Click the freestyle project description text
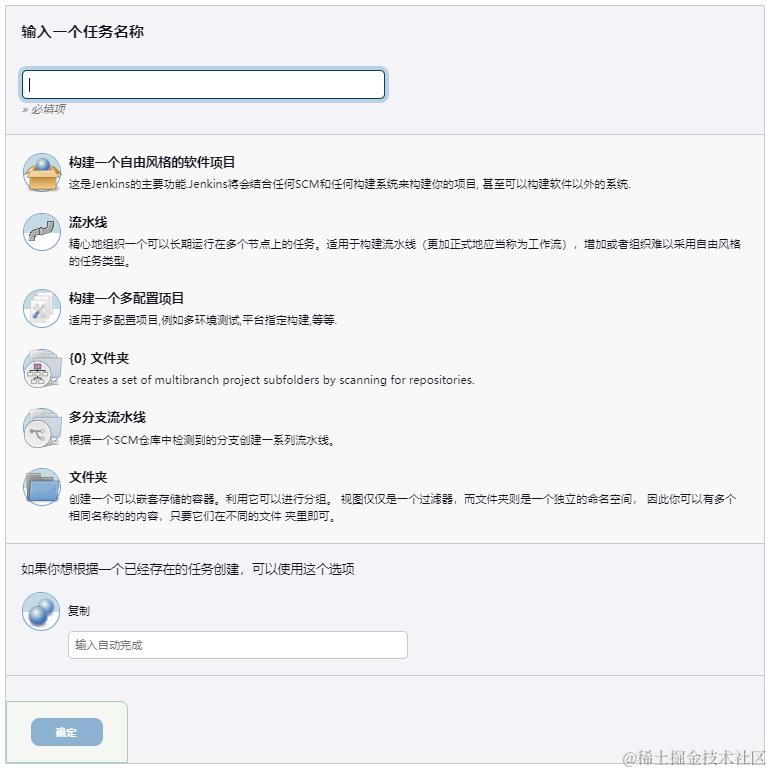The image size is (772, 773). pos(350,184)
